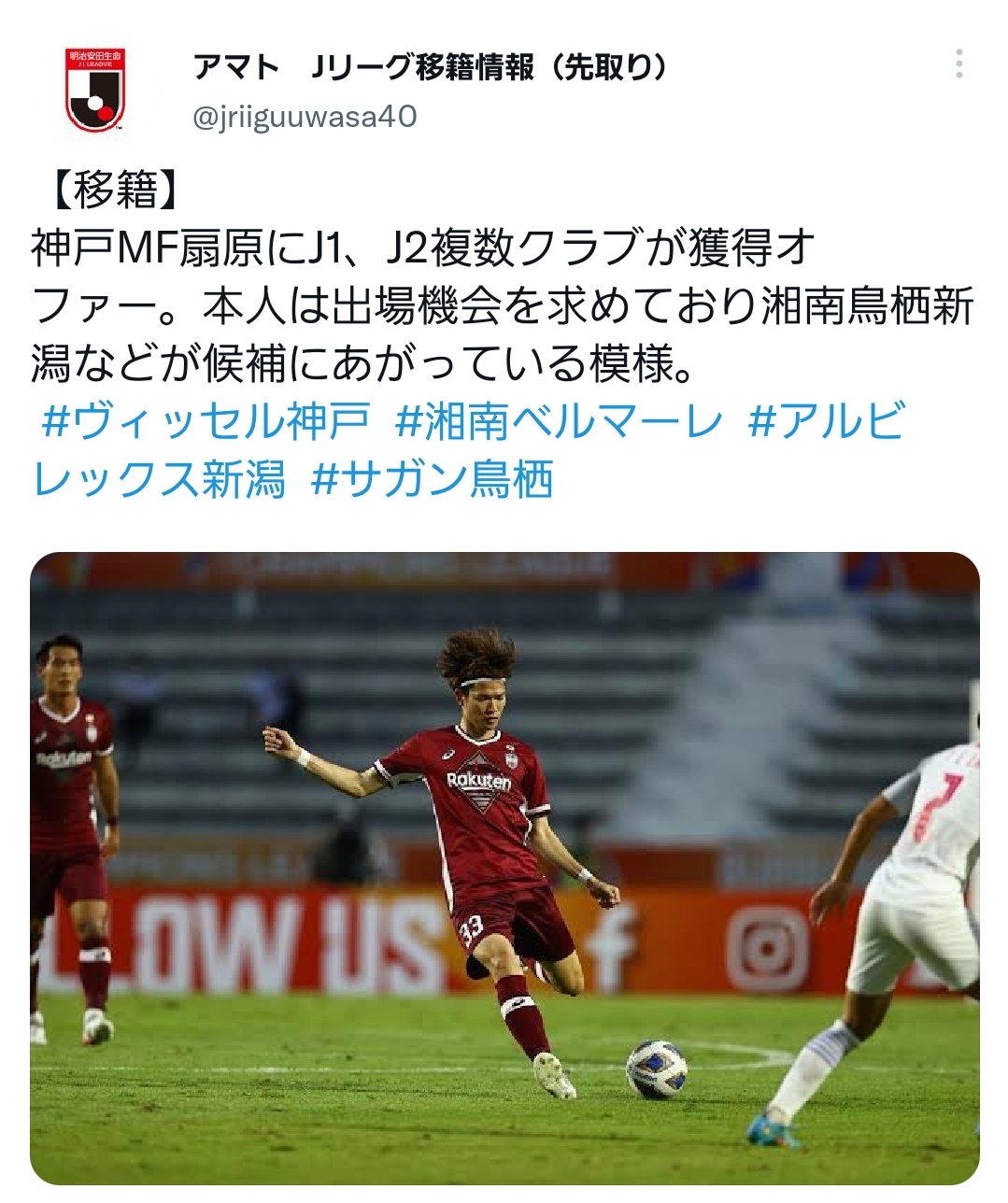Open the #サガン鳥栖 hashtag
This screenshot has height=1203, width=1008.
(433, 478)
